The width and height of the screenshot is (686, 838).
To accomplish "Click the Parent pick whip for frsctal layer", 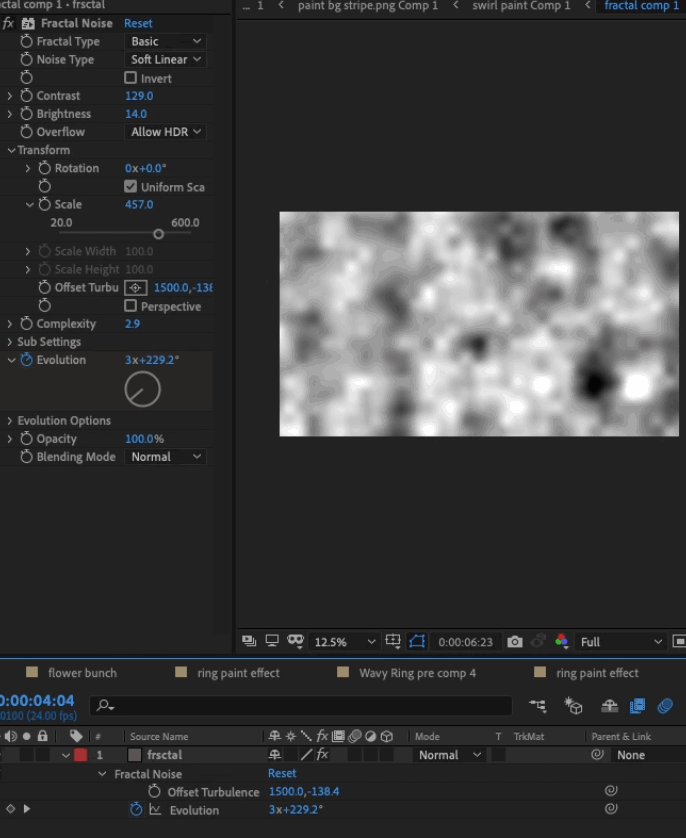I will [x=597, y=755].
